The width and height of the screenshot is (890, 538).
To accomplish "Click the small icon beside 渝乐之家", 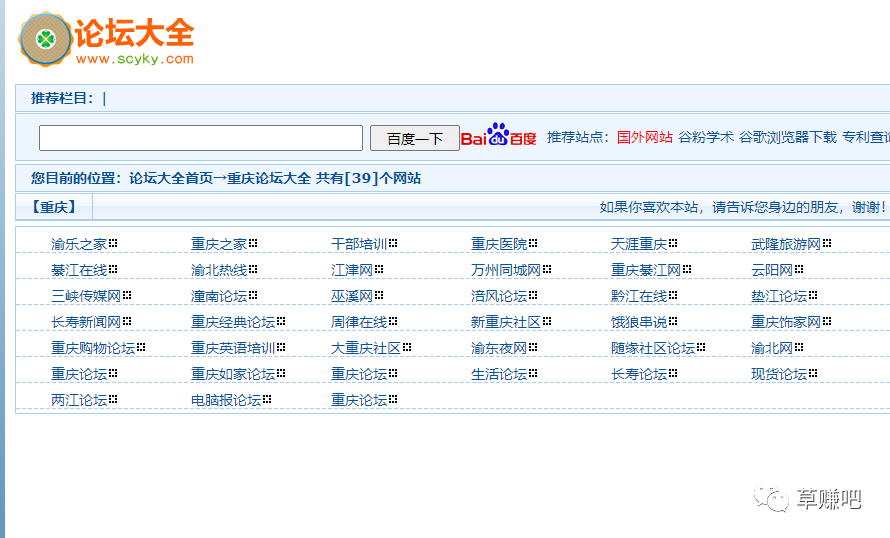I will pos(114,243).
